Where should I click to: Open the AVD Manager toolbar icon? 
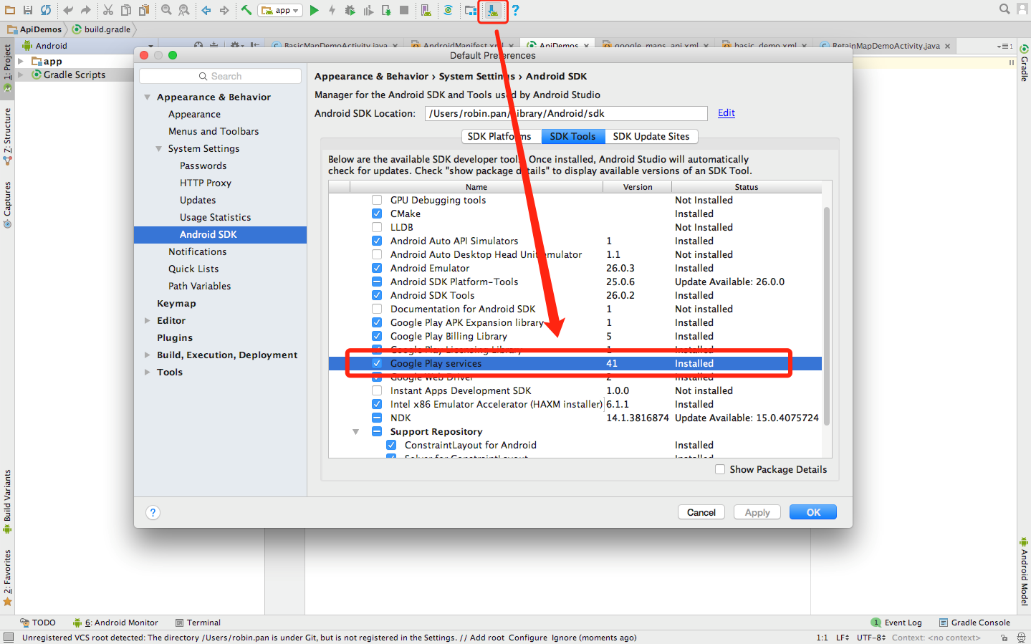pos(426,10)
